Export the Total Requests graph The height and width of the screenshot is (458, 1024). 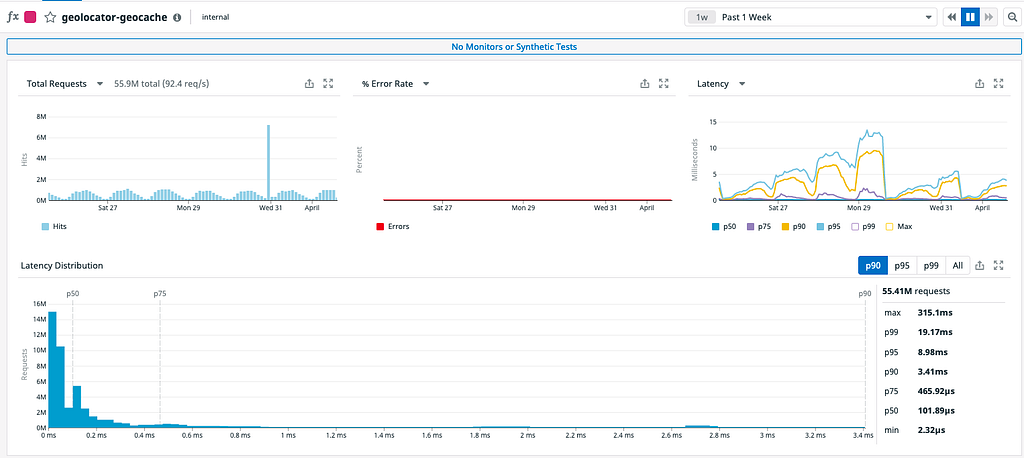tap(310, 84)
